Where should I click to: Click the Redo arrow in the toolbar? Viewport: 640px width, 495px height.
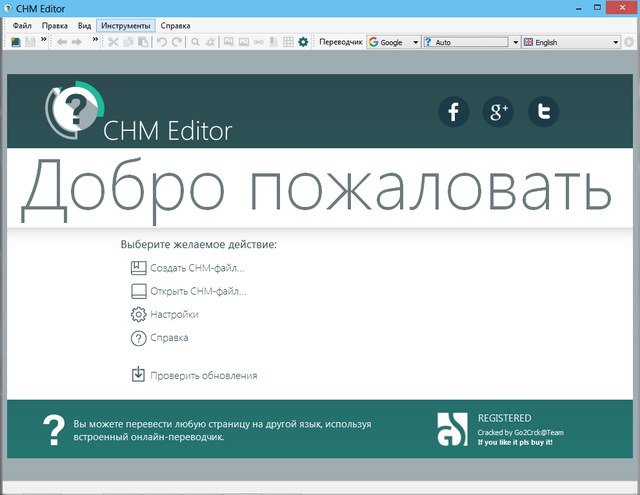point(177,42)
